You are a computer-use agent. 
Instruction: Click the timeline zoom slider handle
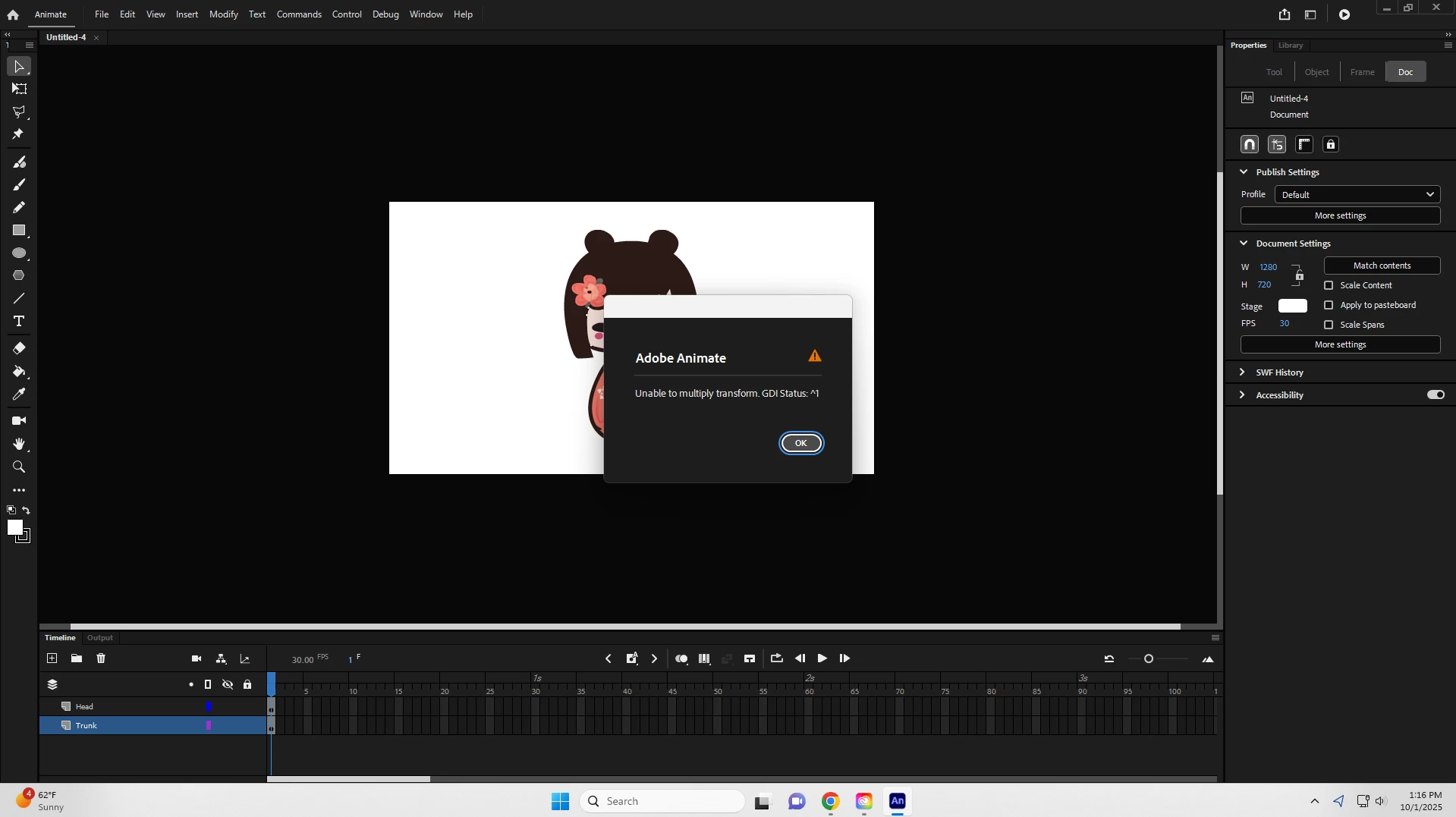tap(1149, 659)
